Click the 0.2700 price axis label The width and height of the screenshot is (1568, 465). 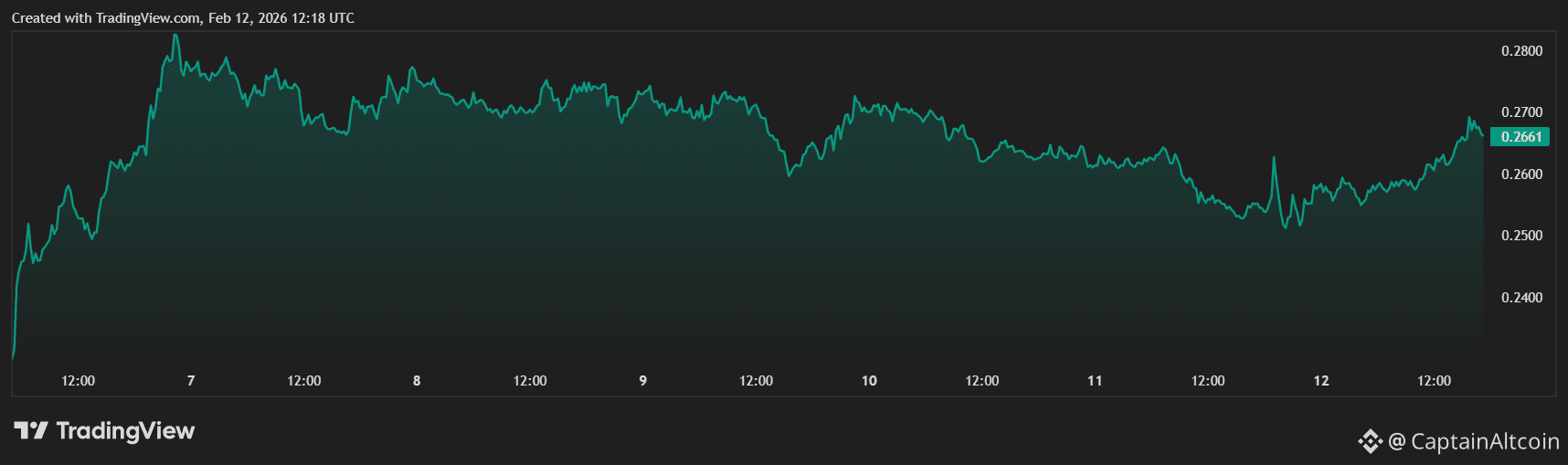(x=1521, y=112)
